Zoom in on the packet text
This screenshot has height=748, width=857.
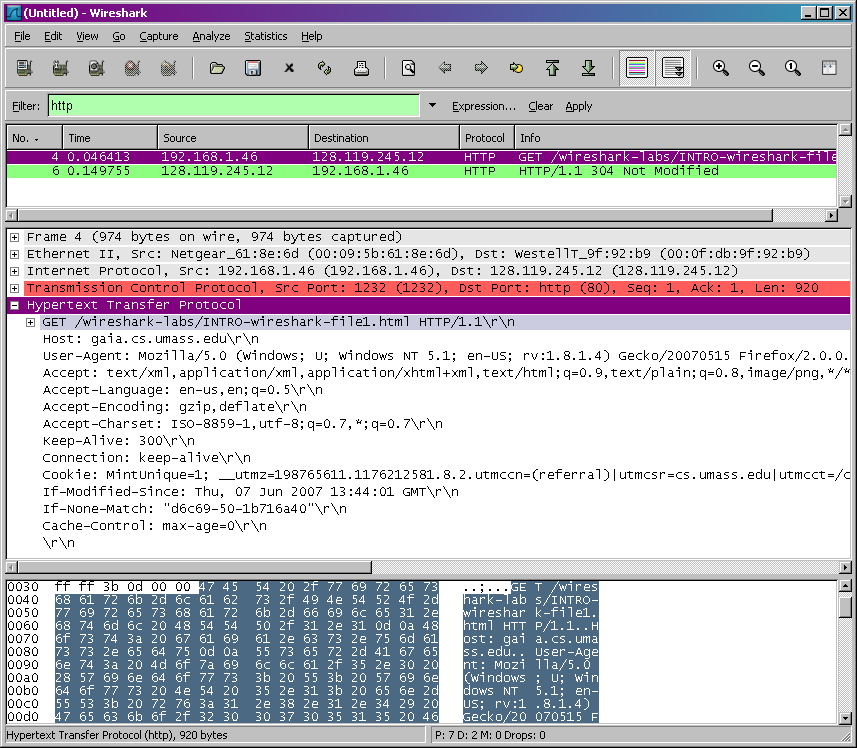point(721,68)
